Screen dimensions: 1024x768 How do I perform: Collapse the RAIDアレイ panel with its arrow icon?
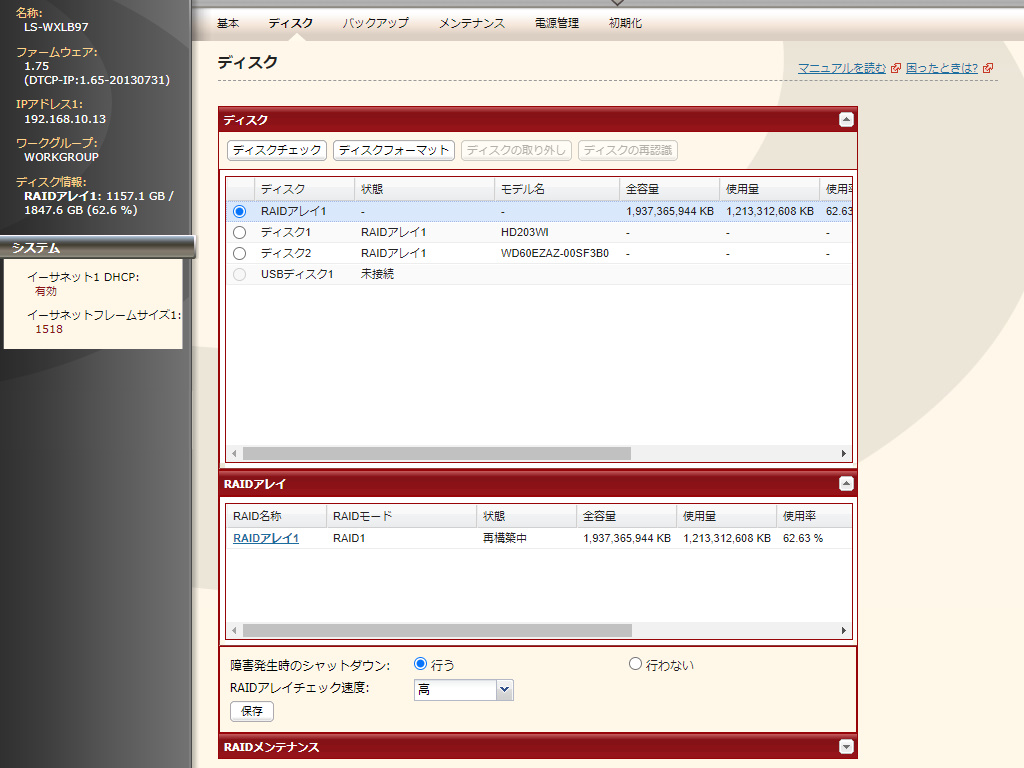tap(846, 484)
